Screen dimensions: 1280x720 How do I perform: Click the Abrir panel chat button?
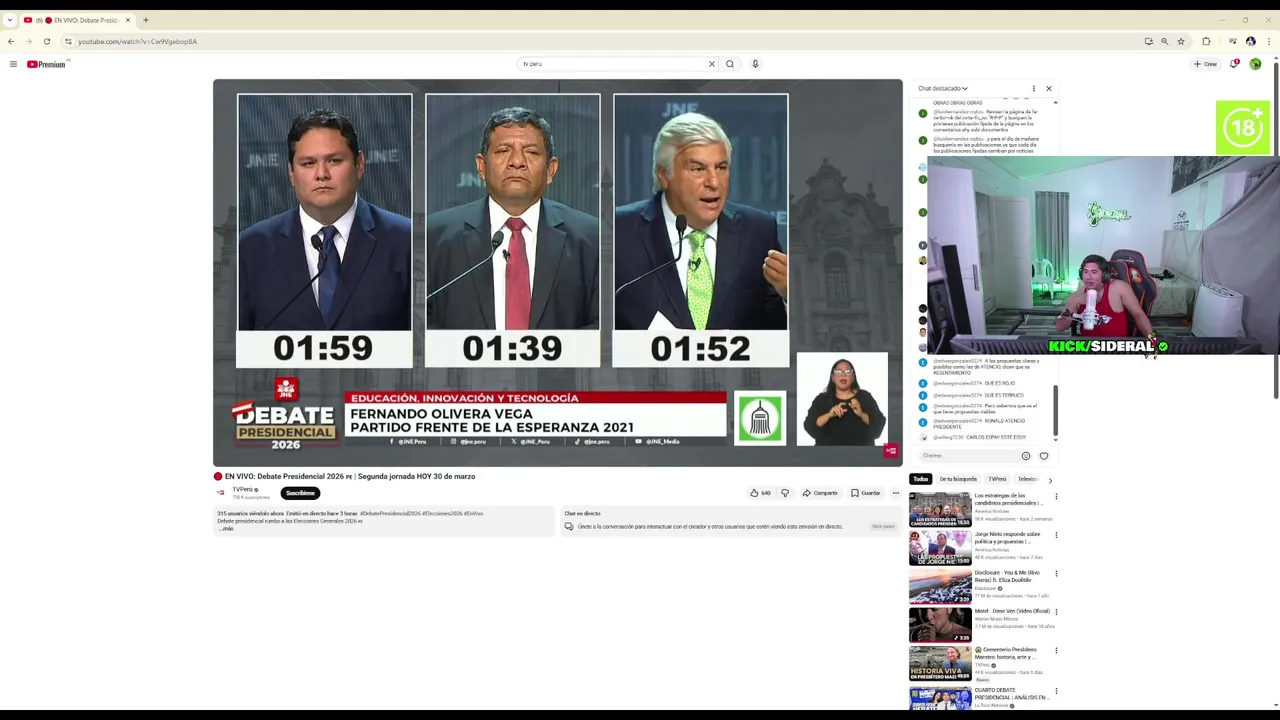(883, 526)
